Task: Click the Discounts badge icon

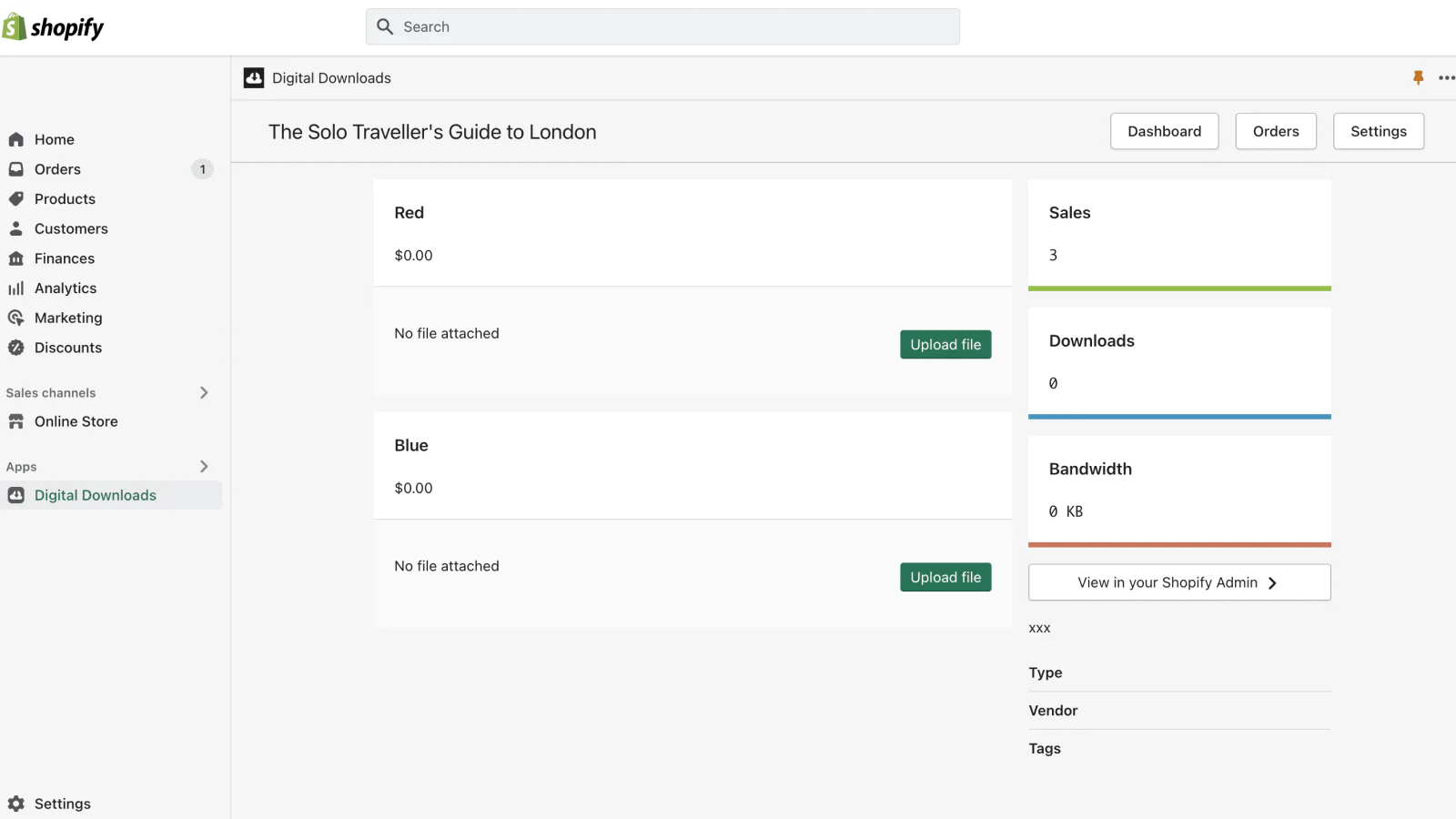Action: (16, 348)
